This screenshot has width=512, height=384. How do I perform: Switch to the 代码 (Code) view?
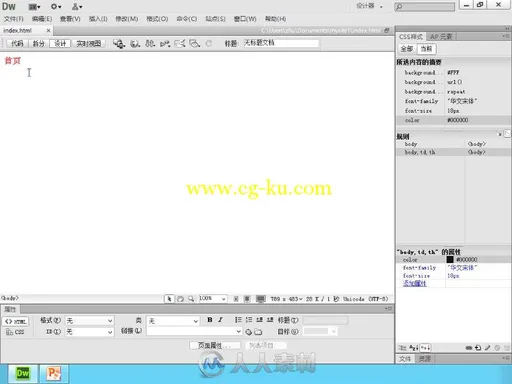(x=17, y=43)
